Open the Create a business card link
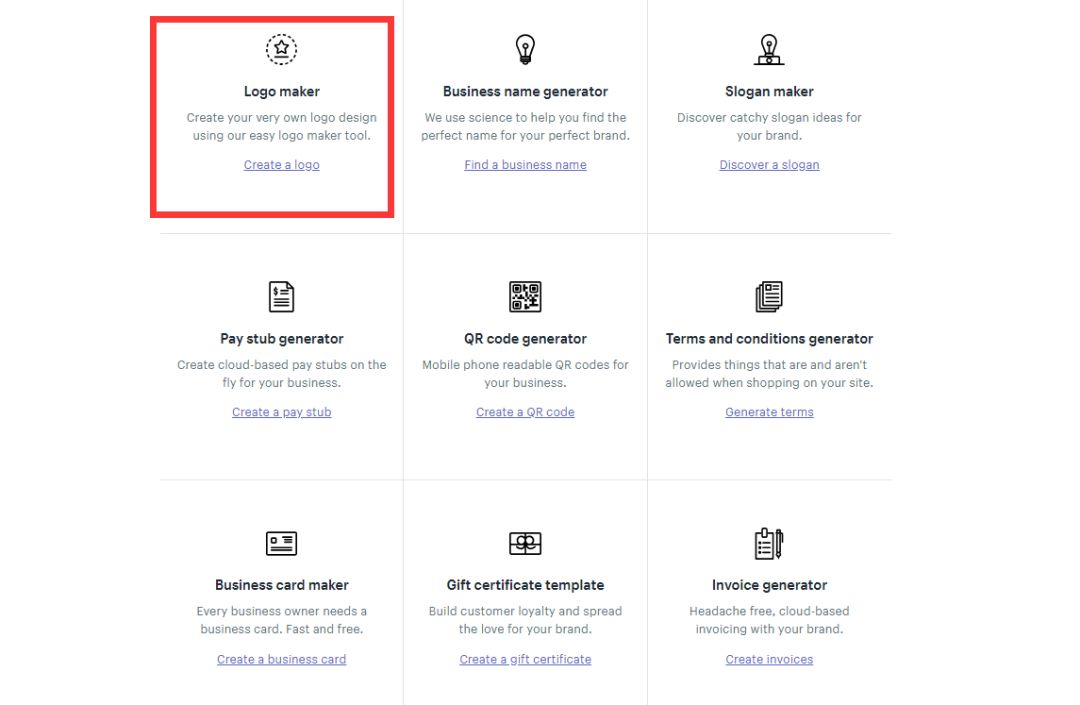Image resolution: width=1080 pixels, height=705 pixels. tap(281, 658)
